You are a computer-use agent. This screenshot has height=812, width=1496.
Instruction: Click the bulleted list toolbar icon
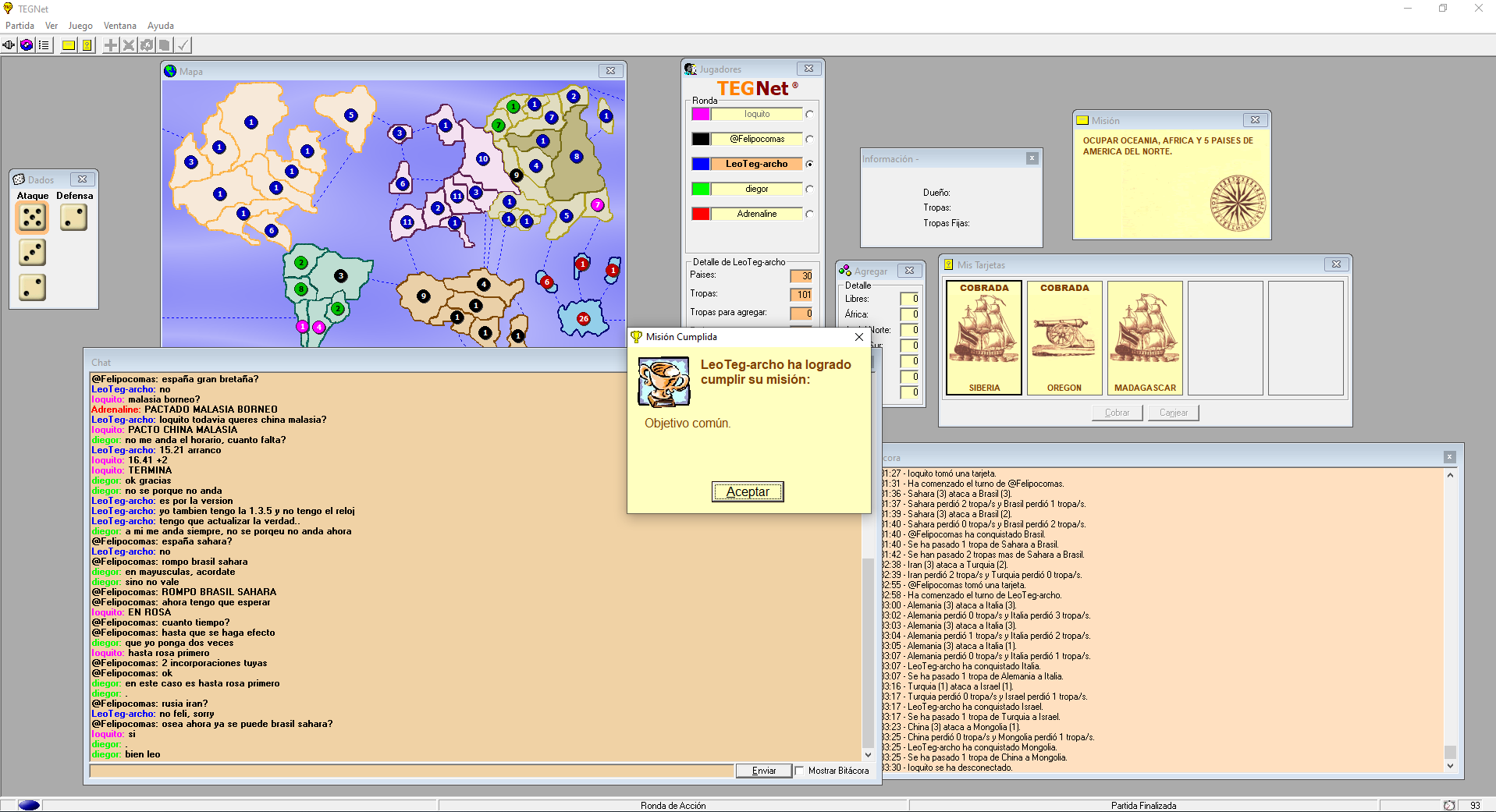click(x=44, y=45)
